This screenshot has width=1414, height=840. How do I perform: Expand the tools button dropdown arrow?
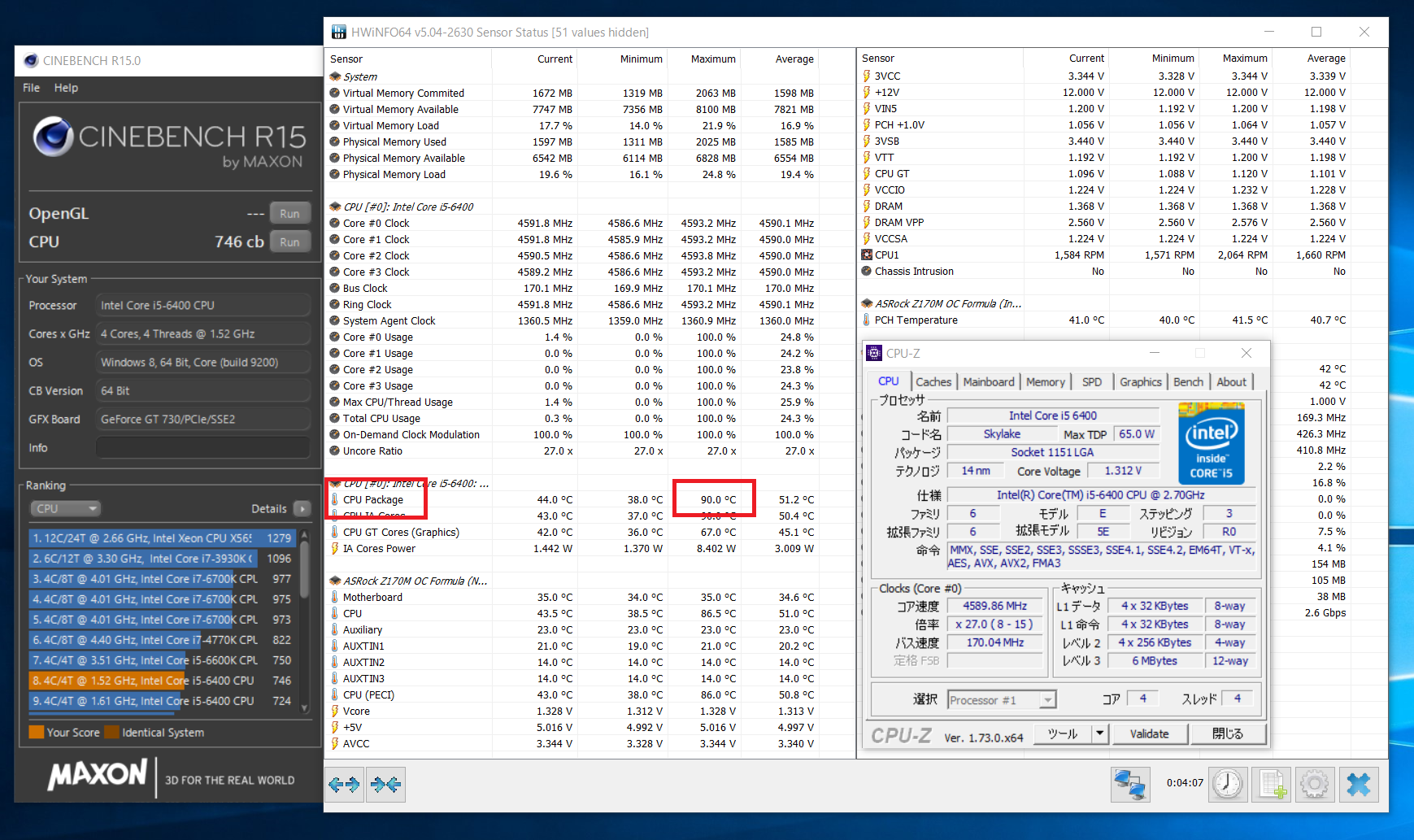[1100, 733]
